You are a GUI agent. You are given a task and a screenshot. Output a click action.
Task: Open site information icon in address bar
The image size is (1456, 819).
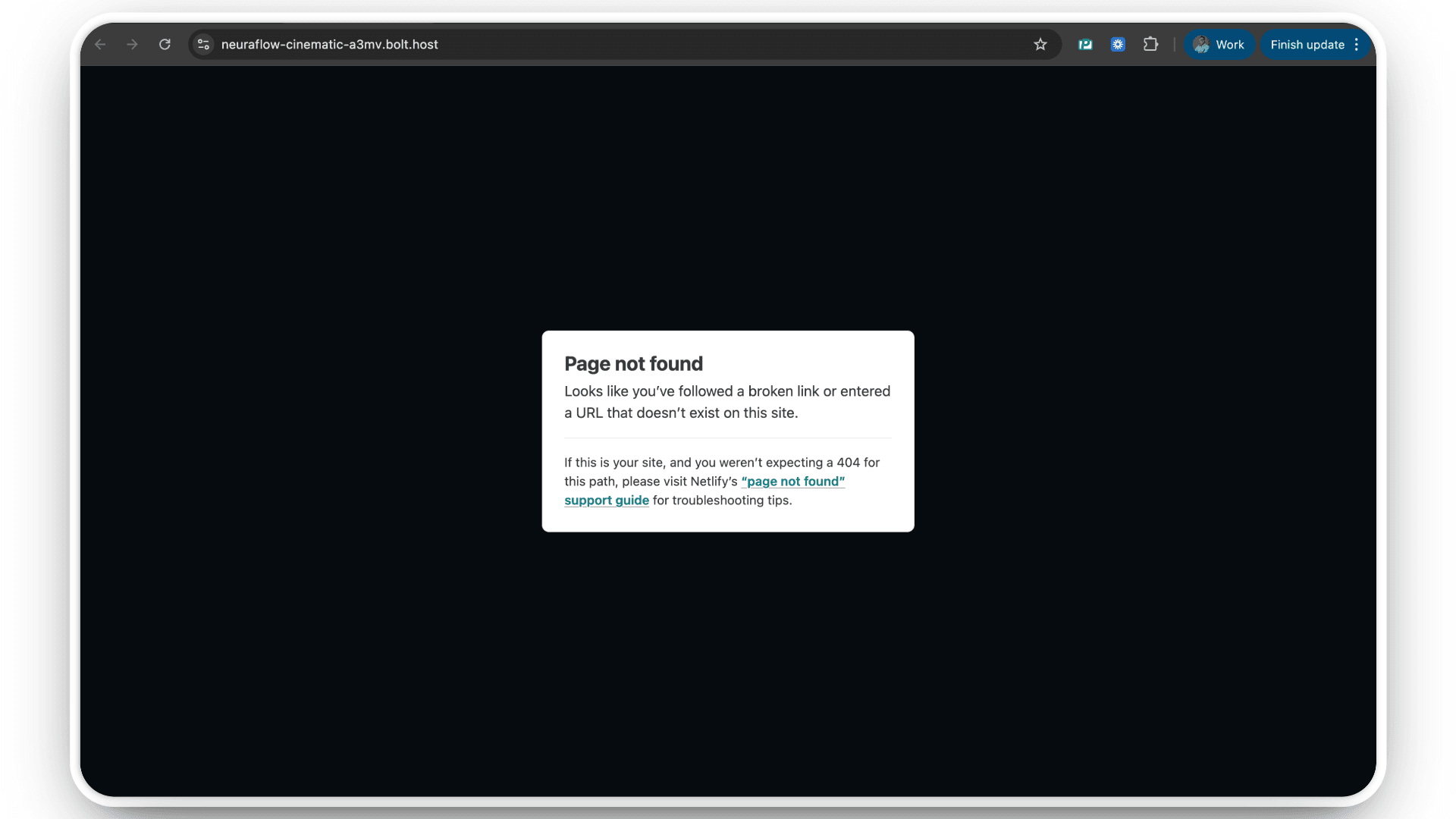(203, 45)
